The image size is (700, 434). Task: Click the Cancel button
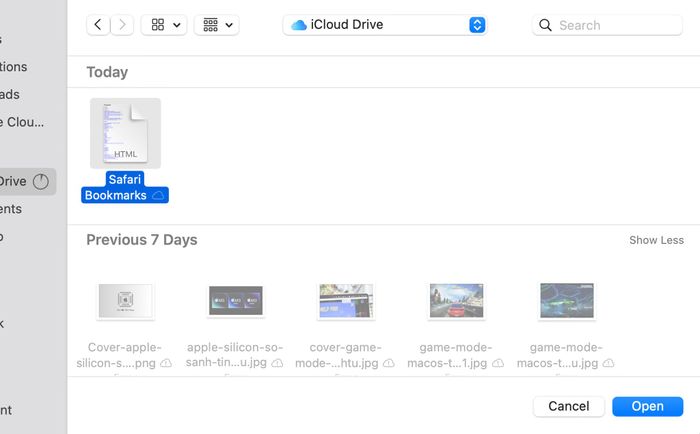click(569, 406)
